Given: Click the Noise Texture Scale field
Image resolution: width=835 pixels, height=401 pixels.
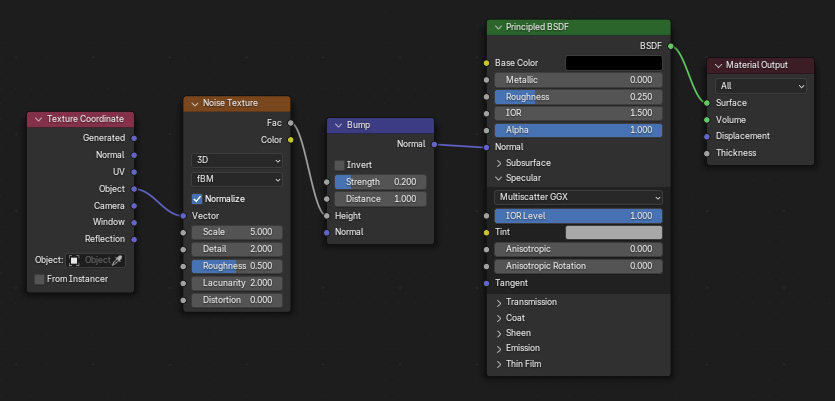Looking at the screenshot, I should [x=237, y=232].
